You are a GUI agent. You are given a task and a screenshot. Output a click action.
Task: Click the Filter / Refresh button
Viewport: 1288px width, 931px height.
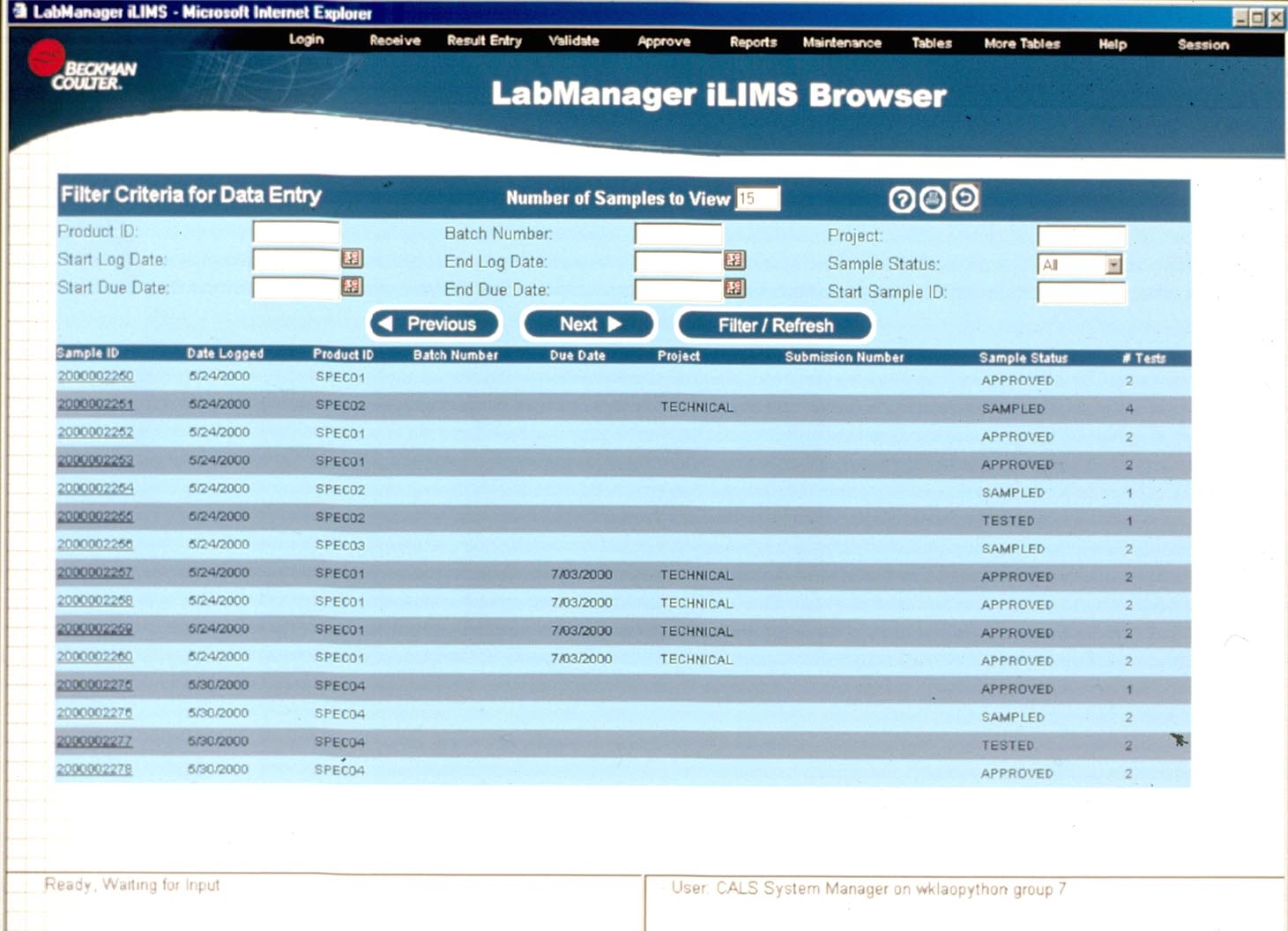tap(775, 325)
